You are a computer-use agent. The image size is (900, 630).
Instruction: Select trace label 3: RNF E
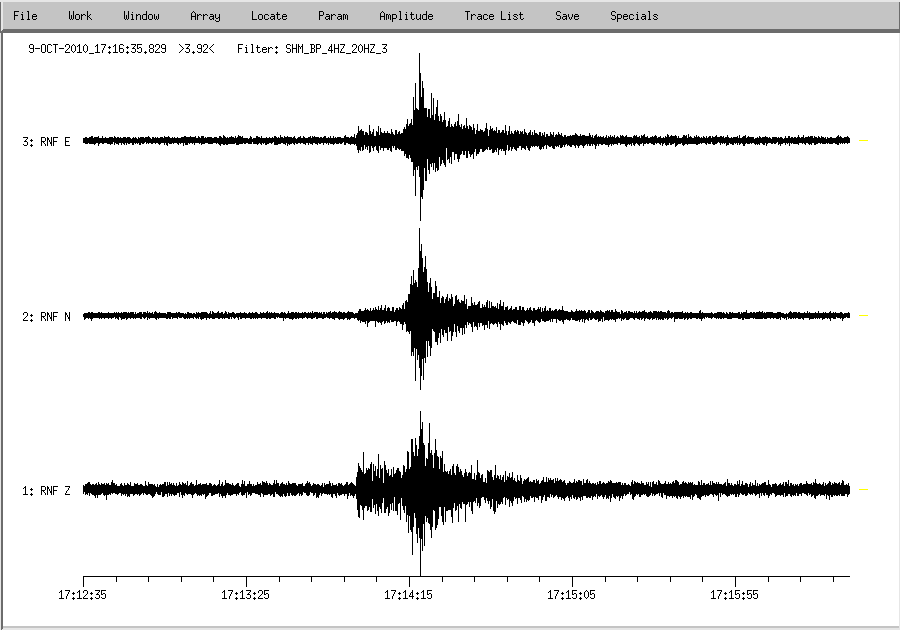tap(46, 142)
